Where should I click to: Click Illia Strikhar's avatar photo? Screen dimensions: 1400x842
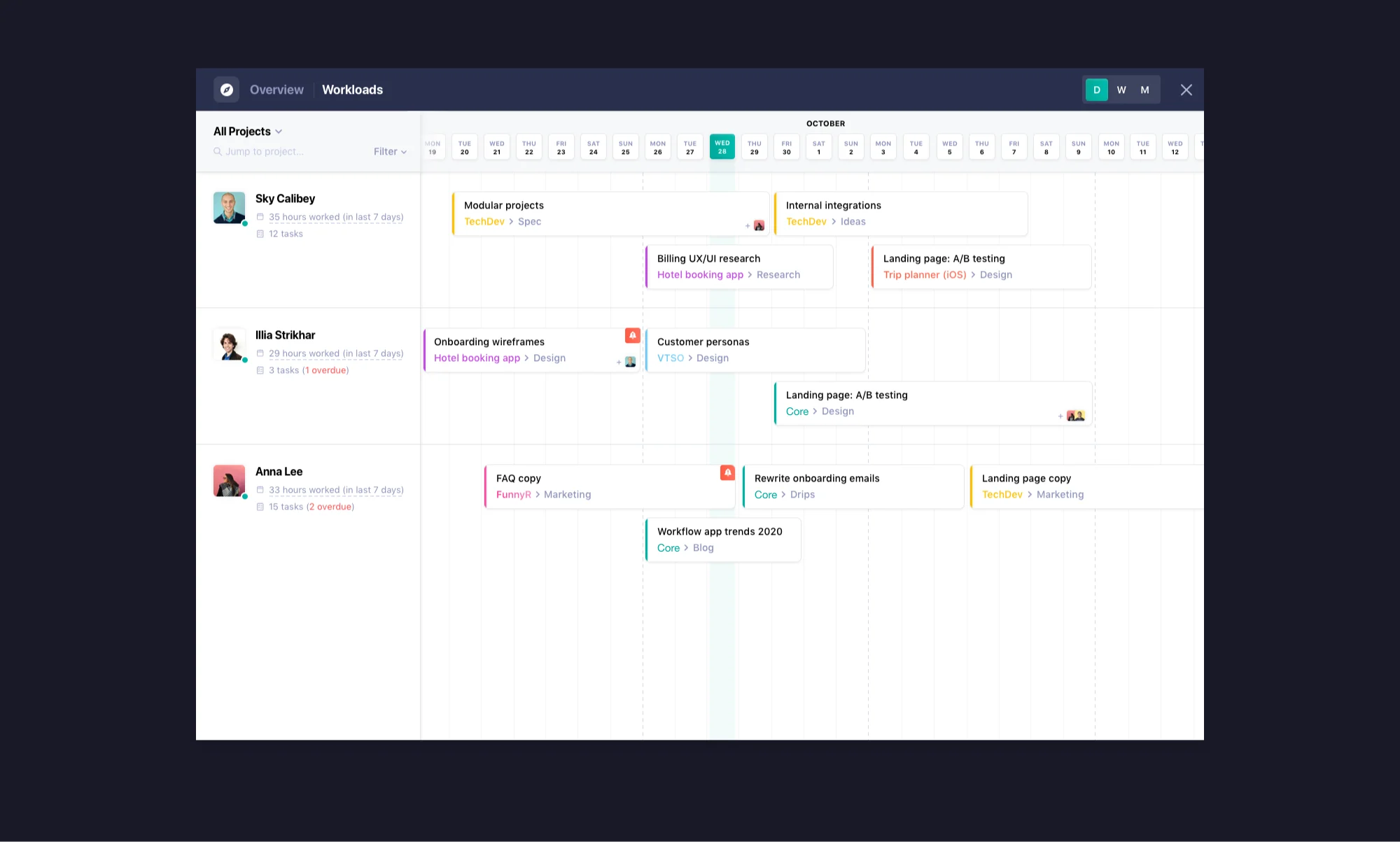point(230,344)
